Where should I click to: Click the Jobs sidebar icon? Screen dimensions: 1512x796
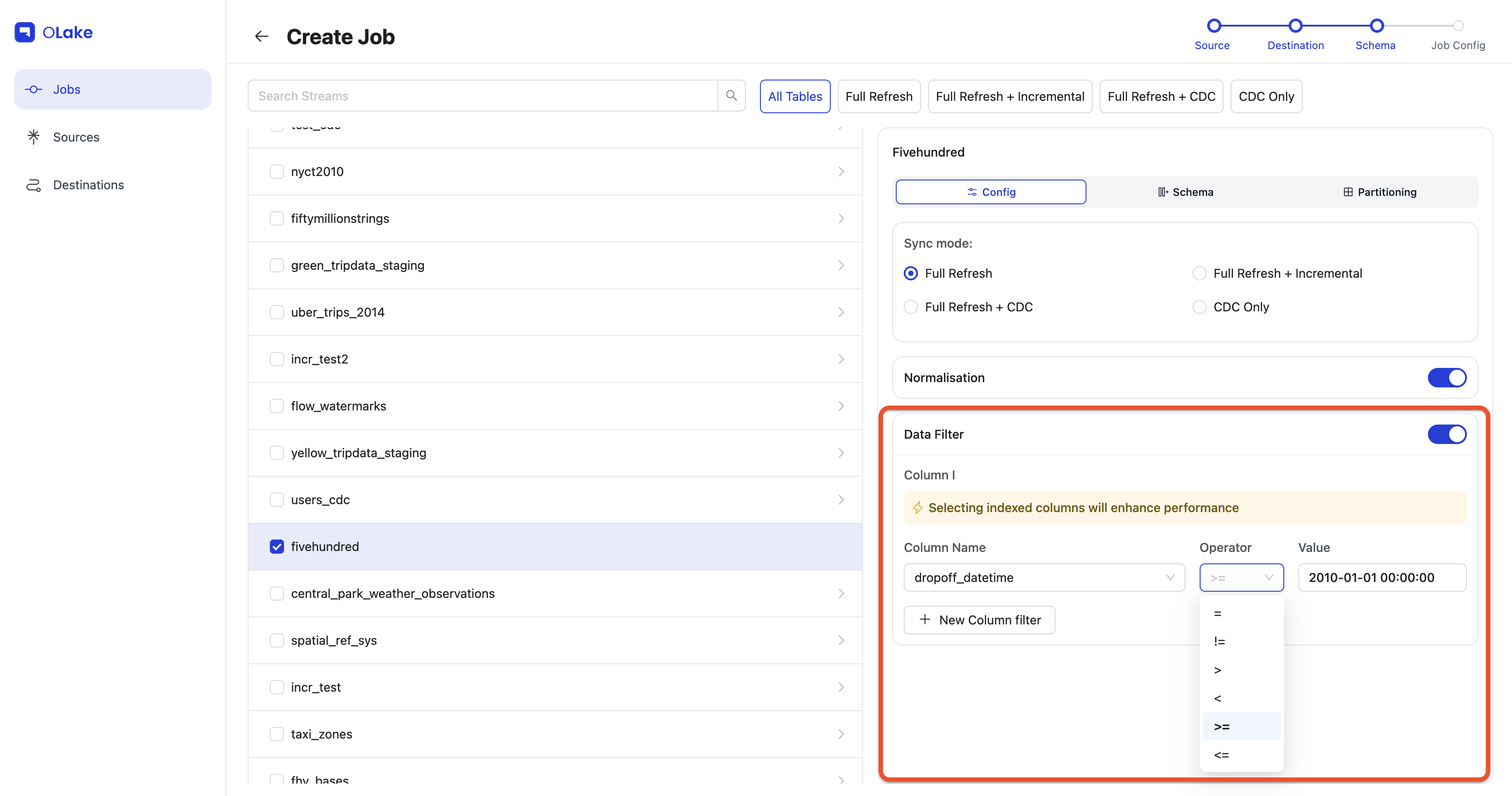(34, 89)
